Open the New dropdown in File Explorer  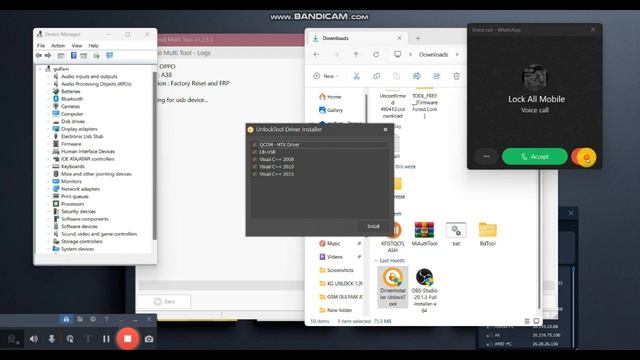(326, 76)
